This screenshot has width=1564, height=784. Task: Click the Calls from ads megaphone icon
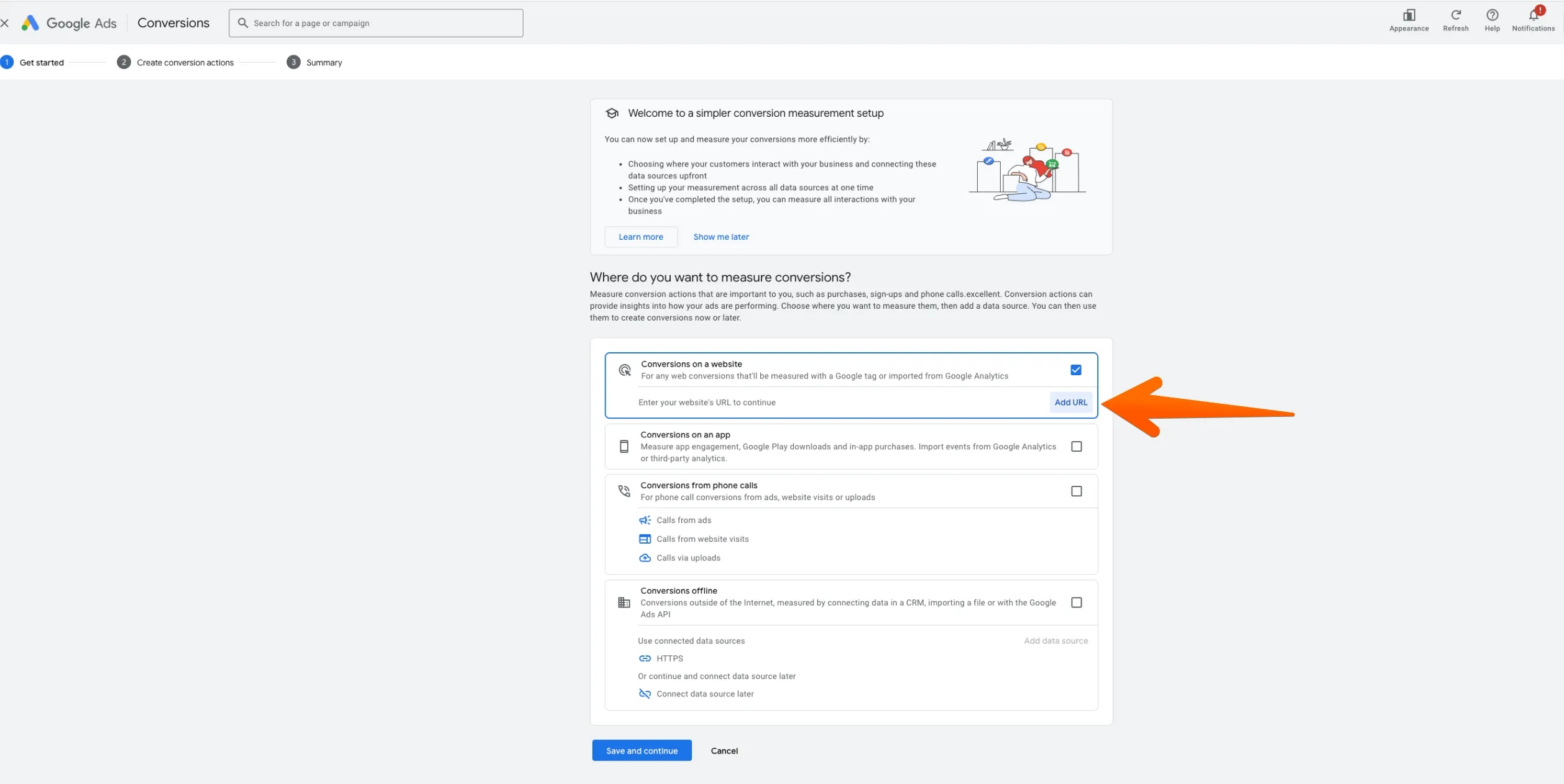tap(645, 520)
